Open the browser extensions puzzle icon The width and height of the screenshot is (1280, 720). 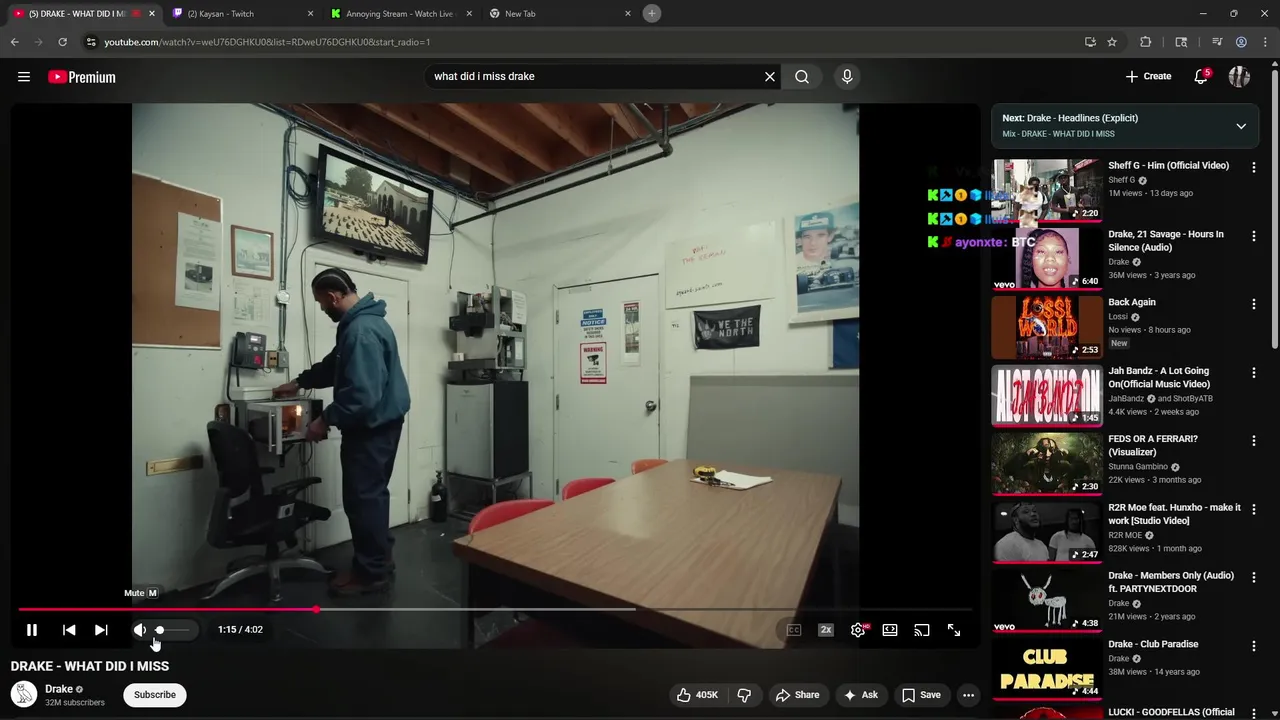(1146, 42)
